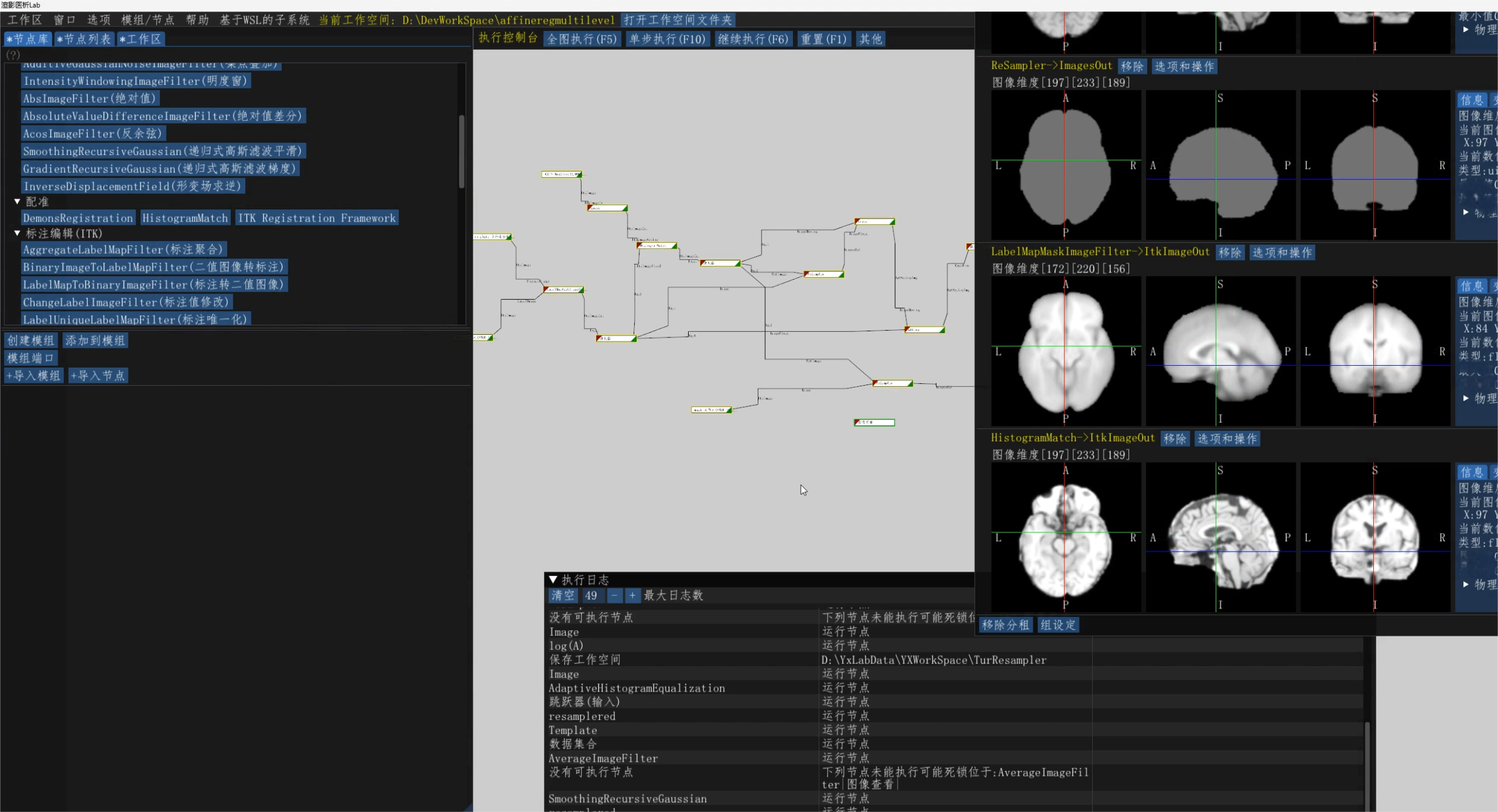Screen dimensions: 1498x812
Task: Add IntensityWindowingImageFilter(明度窗) node
Action: 135,81
